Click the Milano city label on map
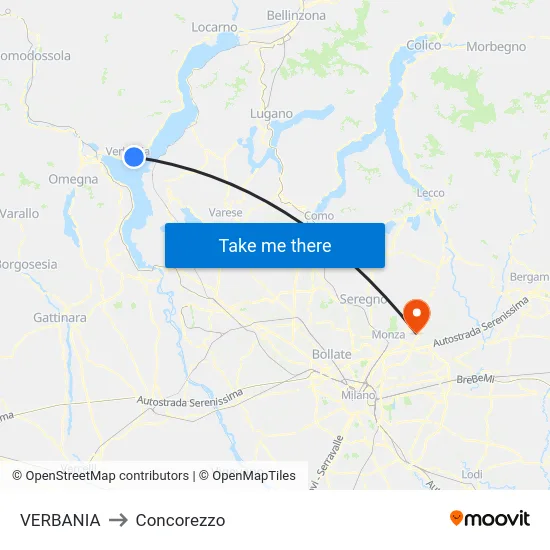The height and width of the screenshot is (550, 550). pos(358,395)
